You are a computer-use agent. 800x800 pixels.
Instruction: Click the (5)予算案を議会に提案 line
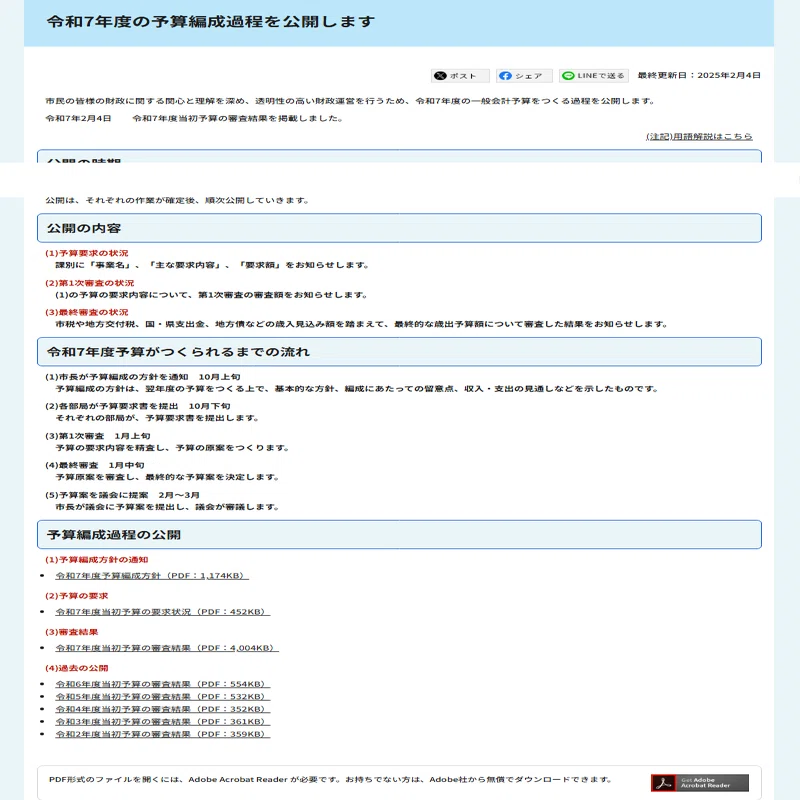[x=122, y=495]
